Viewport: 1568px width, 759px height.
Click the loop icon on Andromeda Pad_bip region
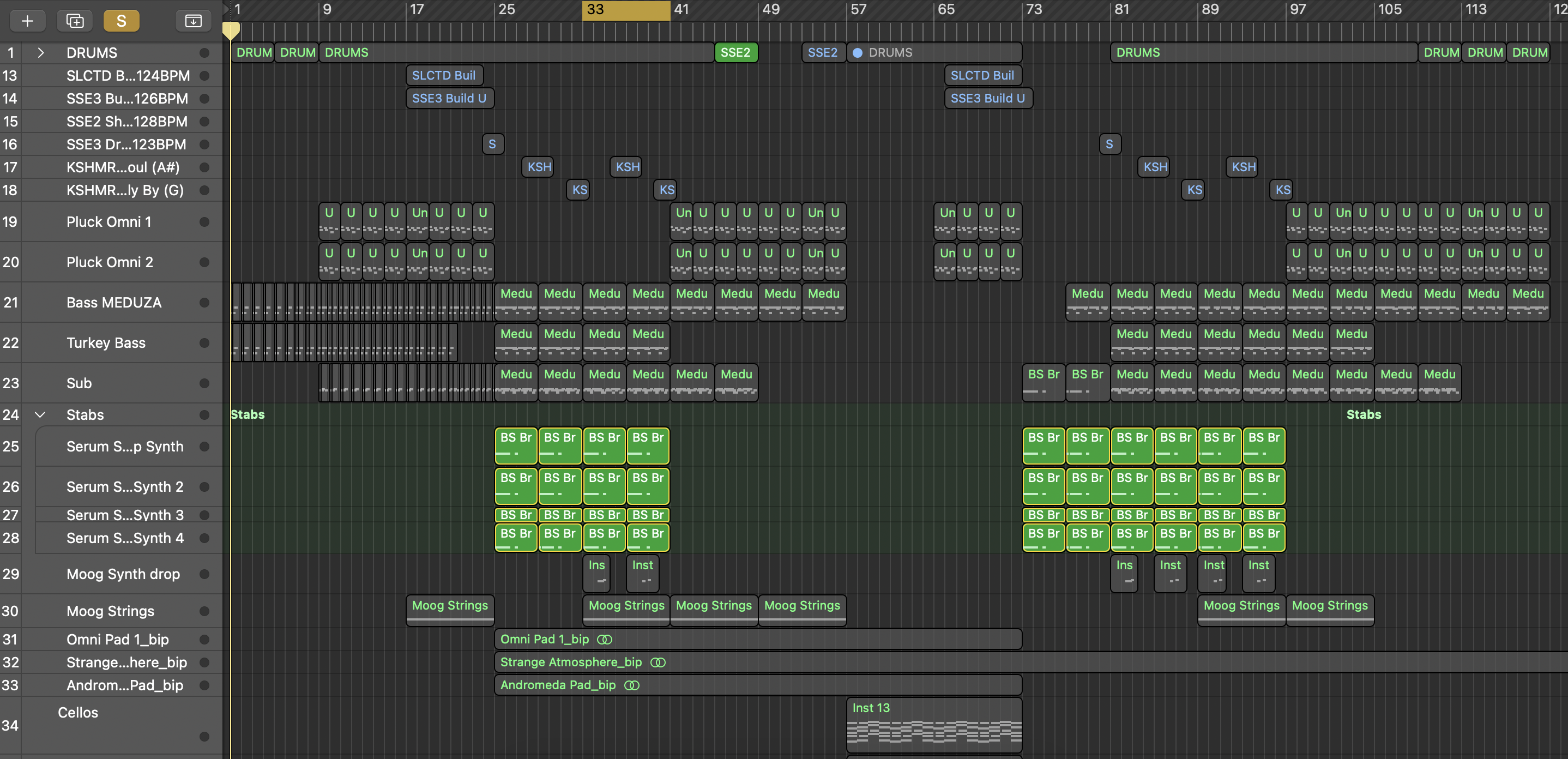click(632, 685)
